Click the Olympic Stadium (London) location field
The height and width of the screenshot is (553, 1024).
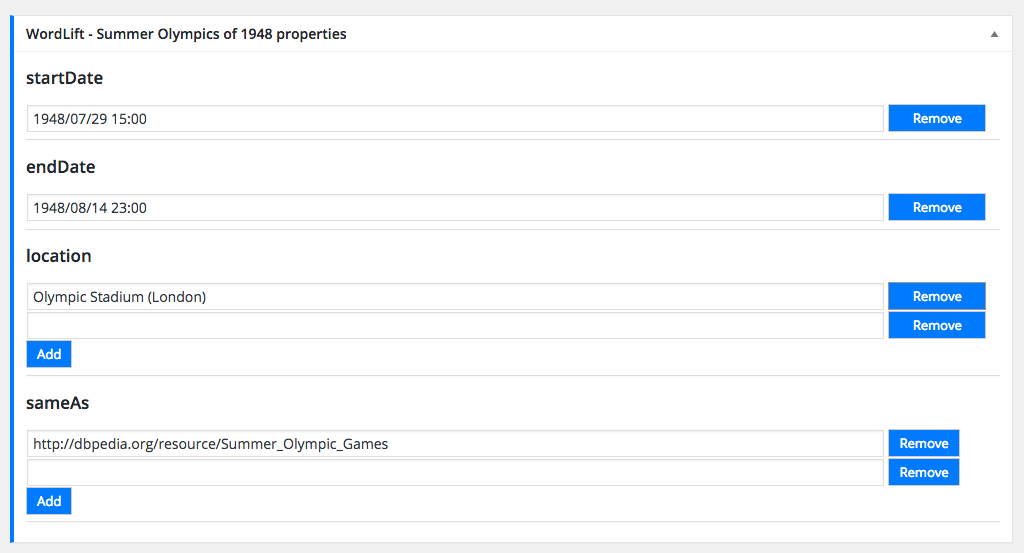pos(455,297)
